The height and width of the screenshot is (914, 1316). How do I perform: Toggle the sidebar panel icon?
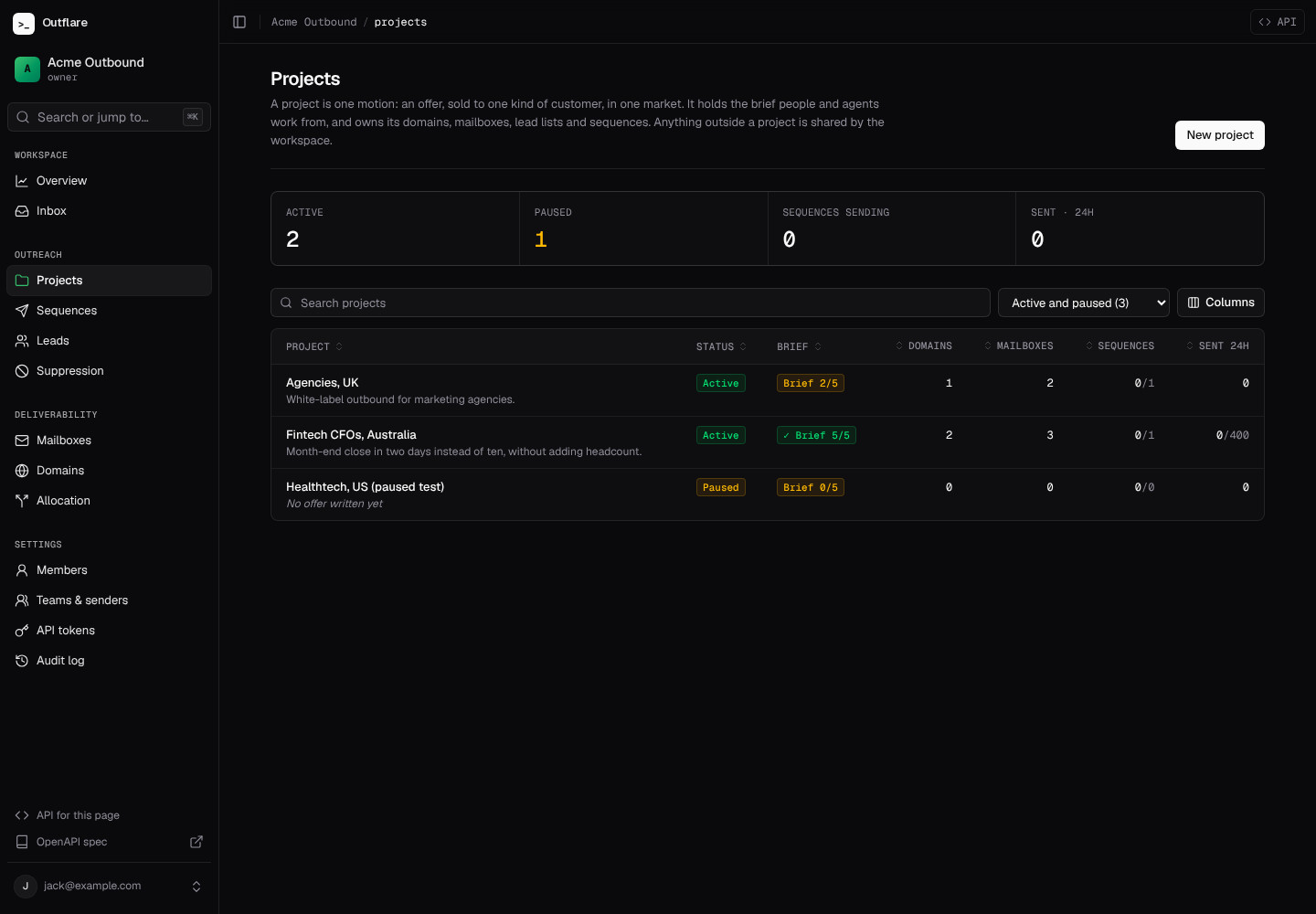pos(239,22)
